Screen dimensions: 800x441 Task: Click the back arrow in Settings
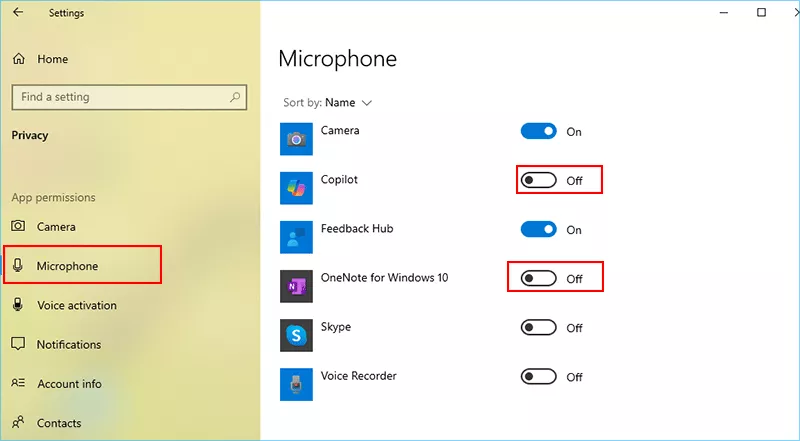[x=18, y=13]
